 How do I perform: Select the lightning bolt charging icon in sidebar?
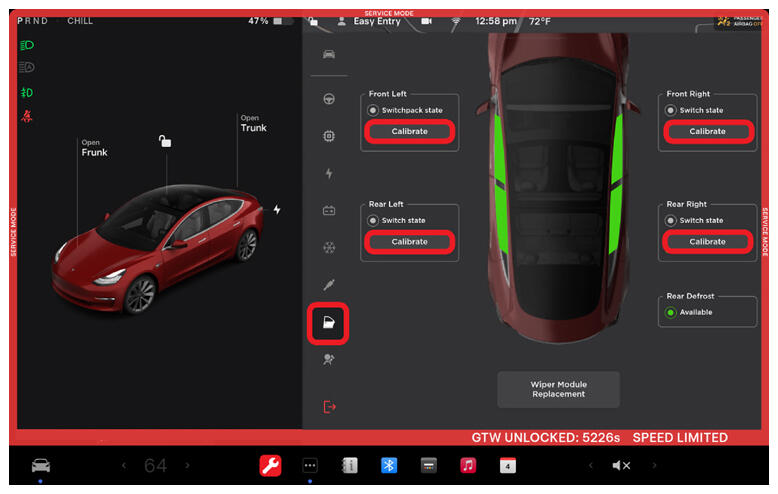point(328,174)
